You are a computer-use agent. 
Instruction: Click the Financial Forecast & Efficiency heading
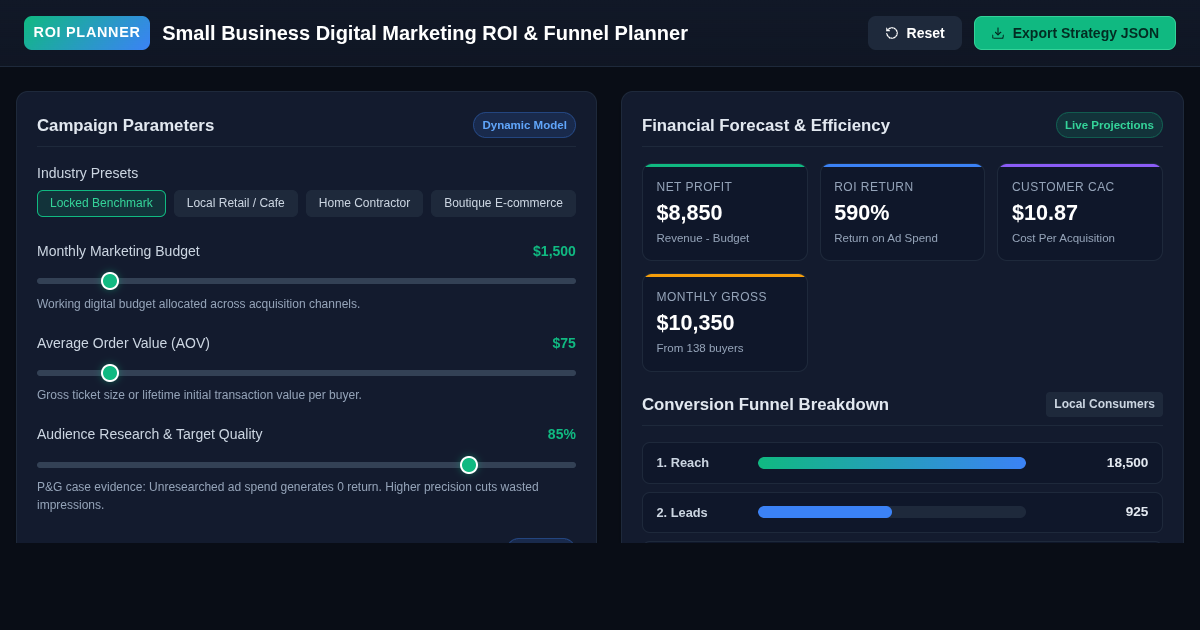[766, 126]
